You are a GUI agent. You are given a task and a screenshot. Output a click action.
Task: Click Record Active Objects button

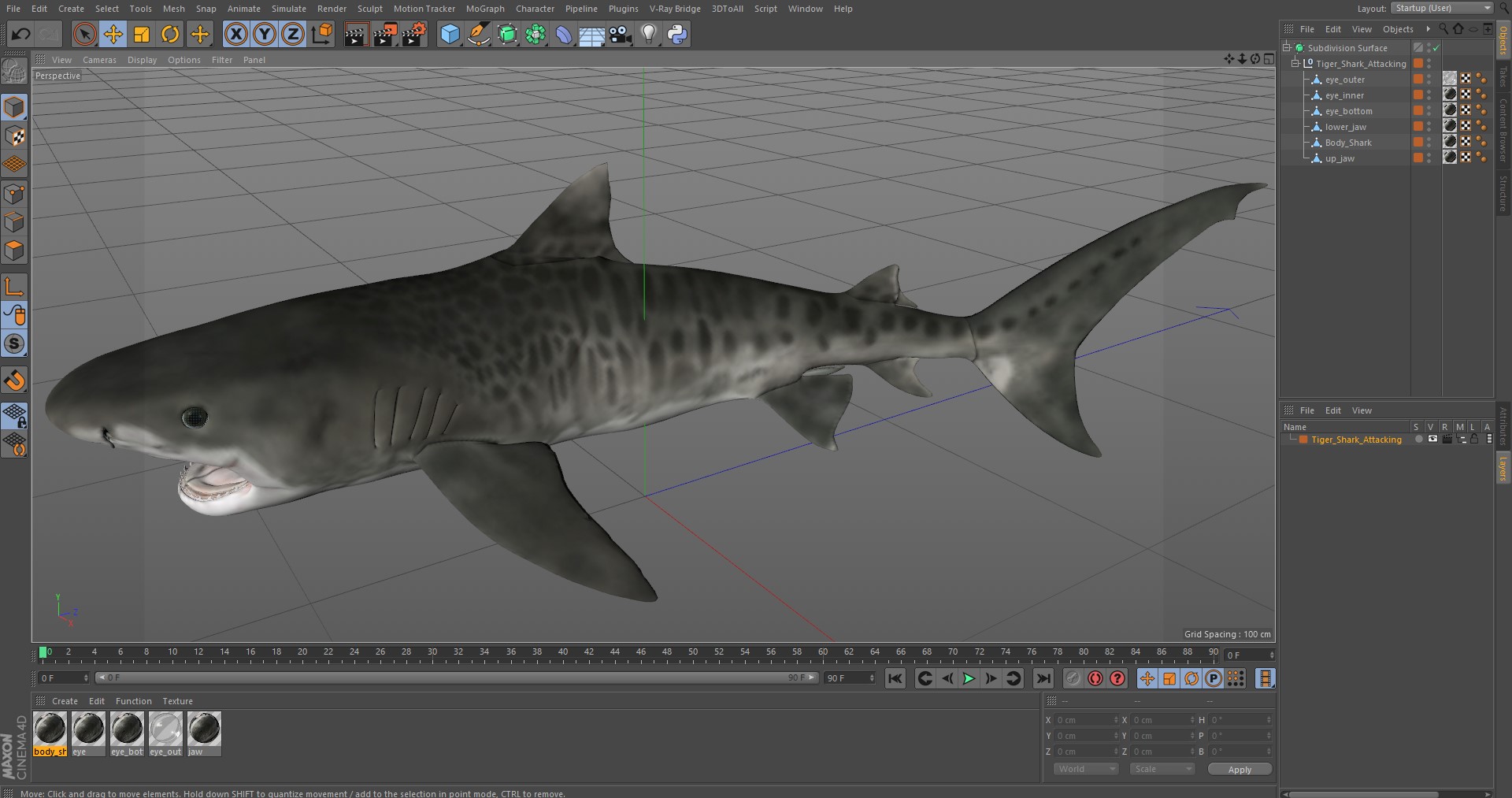pos(1073,678)
